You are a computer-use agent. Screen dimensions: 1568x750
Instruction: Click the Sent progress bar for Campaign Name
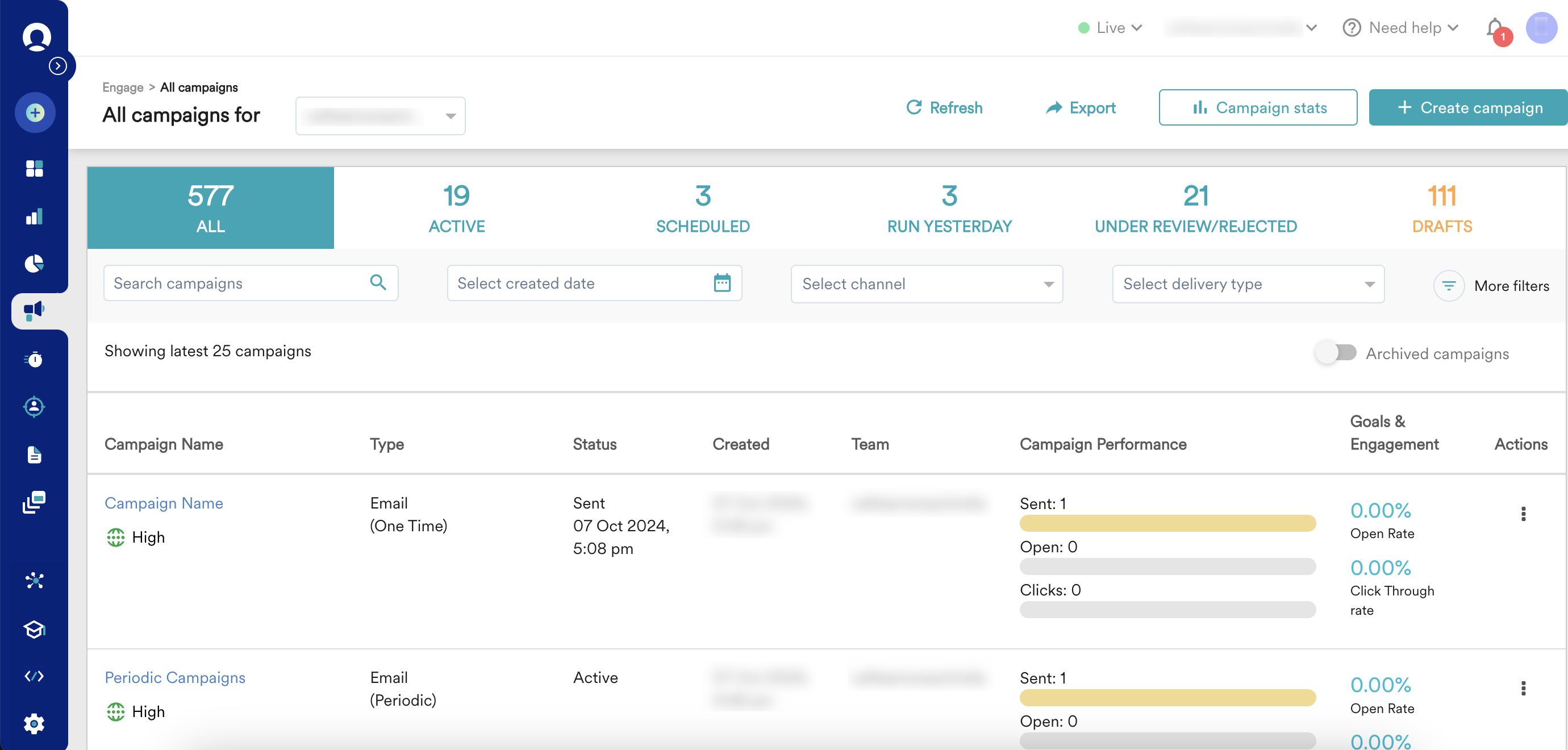click(1167, 523)
